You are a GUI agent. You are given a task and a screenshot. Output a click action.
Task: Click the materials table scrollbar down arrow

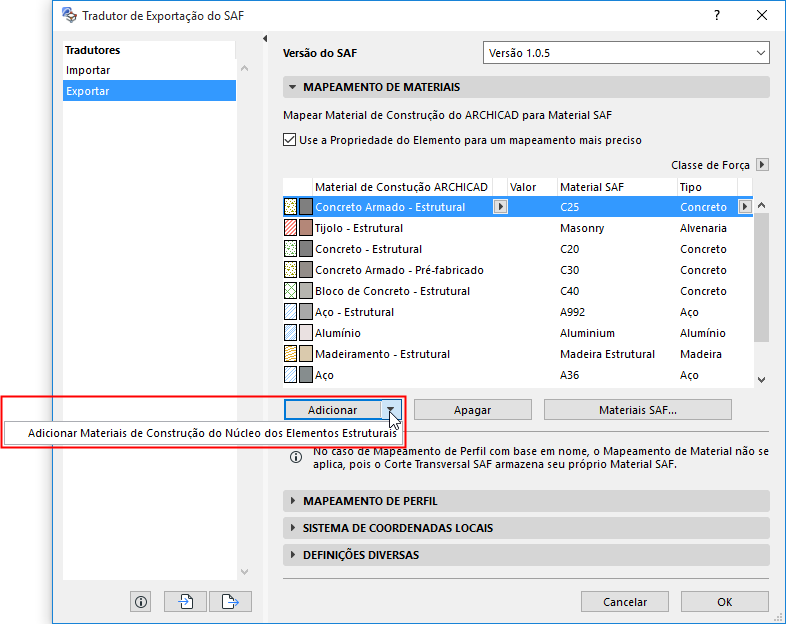[761, 380]
